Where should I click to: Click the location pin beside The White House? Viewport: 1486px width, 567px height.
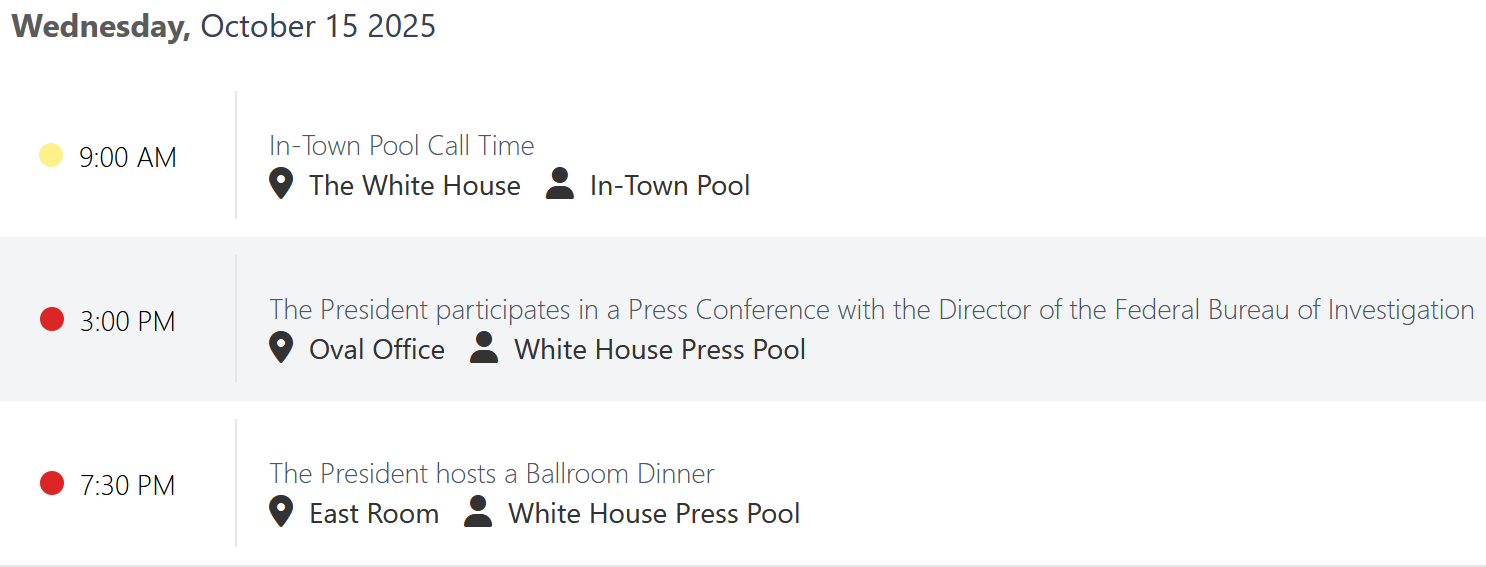pos(281,184)
